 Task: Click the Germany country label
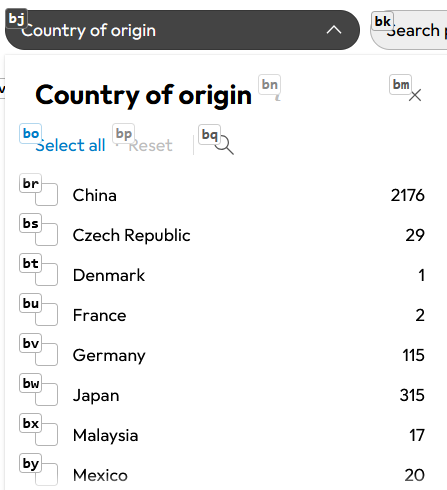click(109, 356)
